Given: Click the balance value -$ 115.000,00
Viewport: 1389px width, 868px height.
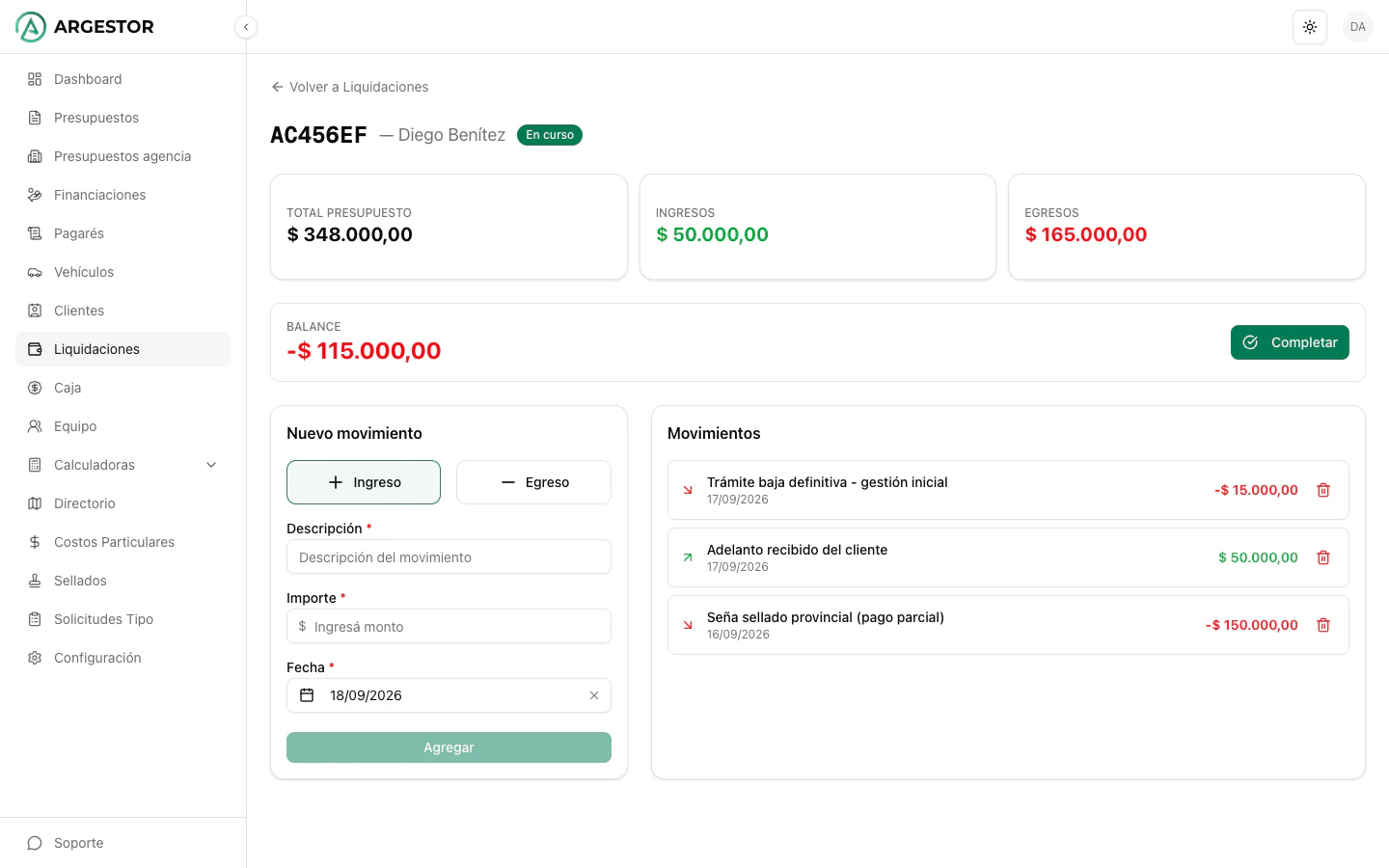Looking at the screenshot, I should (x=364, y=351).
